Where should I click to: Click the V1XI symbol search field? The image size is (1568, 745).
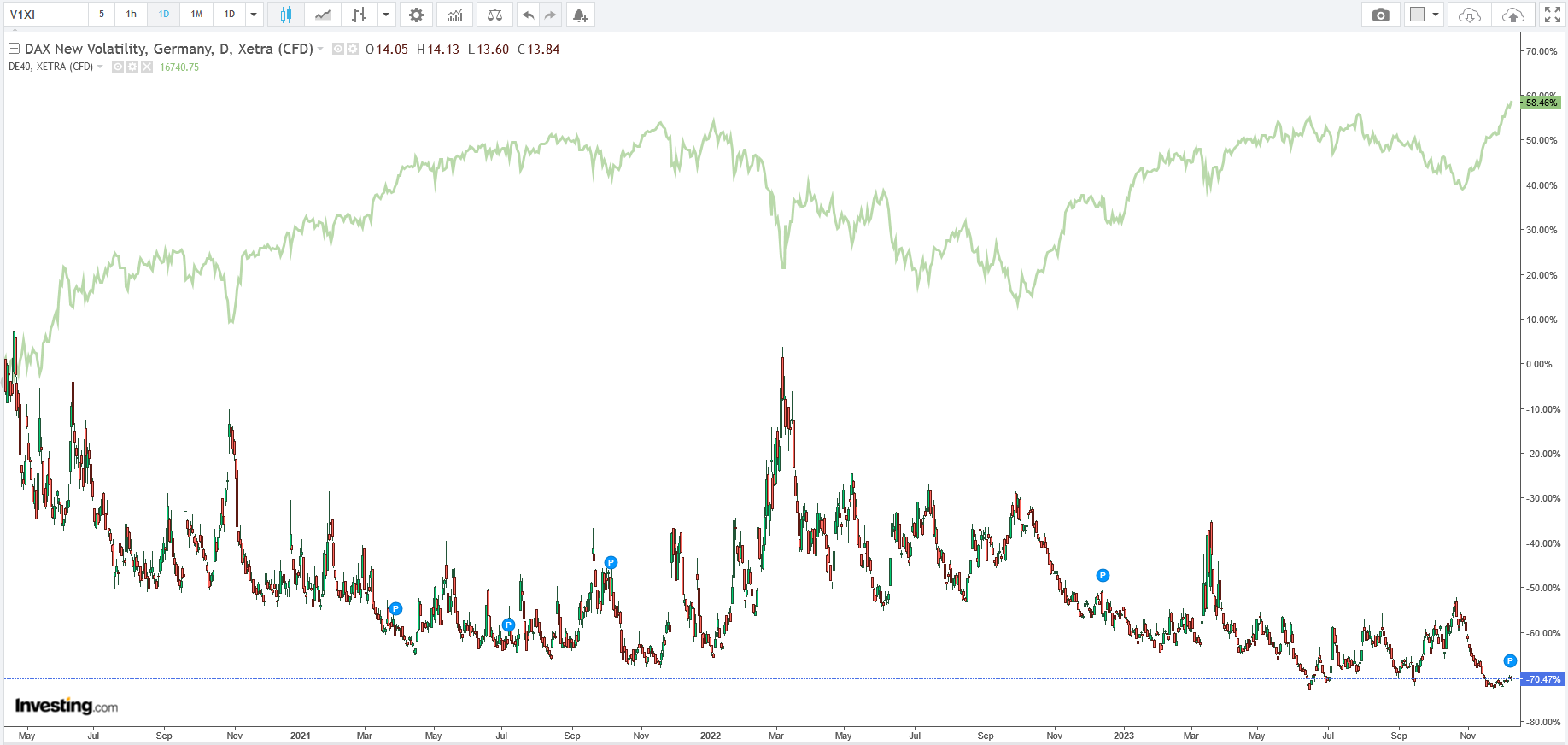[45, 15]
